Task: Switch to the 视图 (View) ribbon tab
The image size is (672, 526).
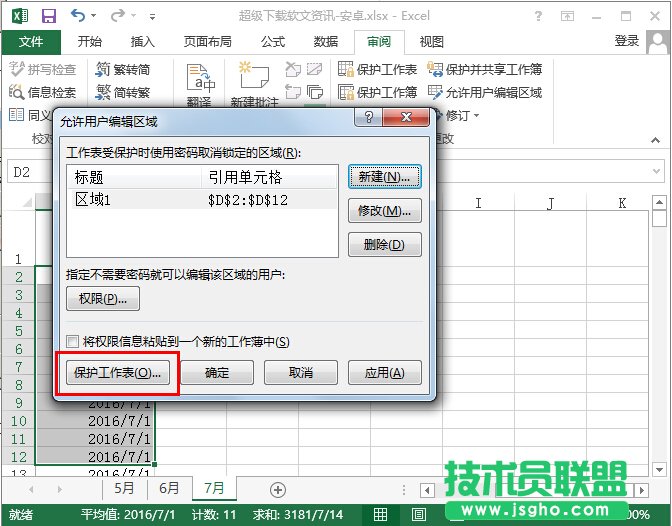Action: (x=431, y=41)
